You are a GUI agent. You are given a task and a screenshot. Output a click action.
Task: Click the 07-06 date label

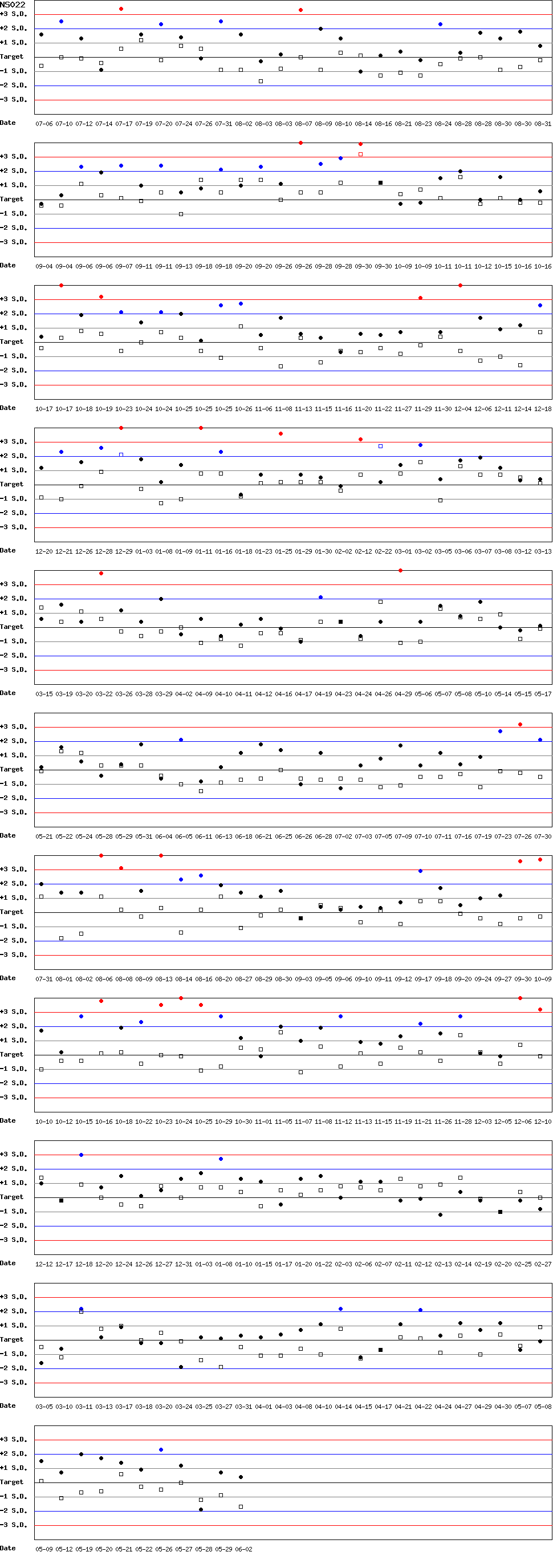pos(44,124)
